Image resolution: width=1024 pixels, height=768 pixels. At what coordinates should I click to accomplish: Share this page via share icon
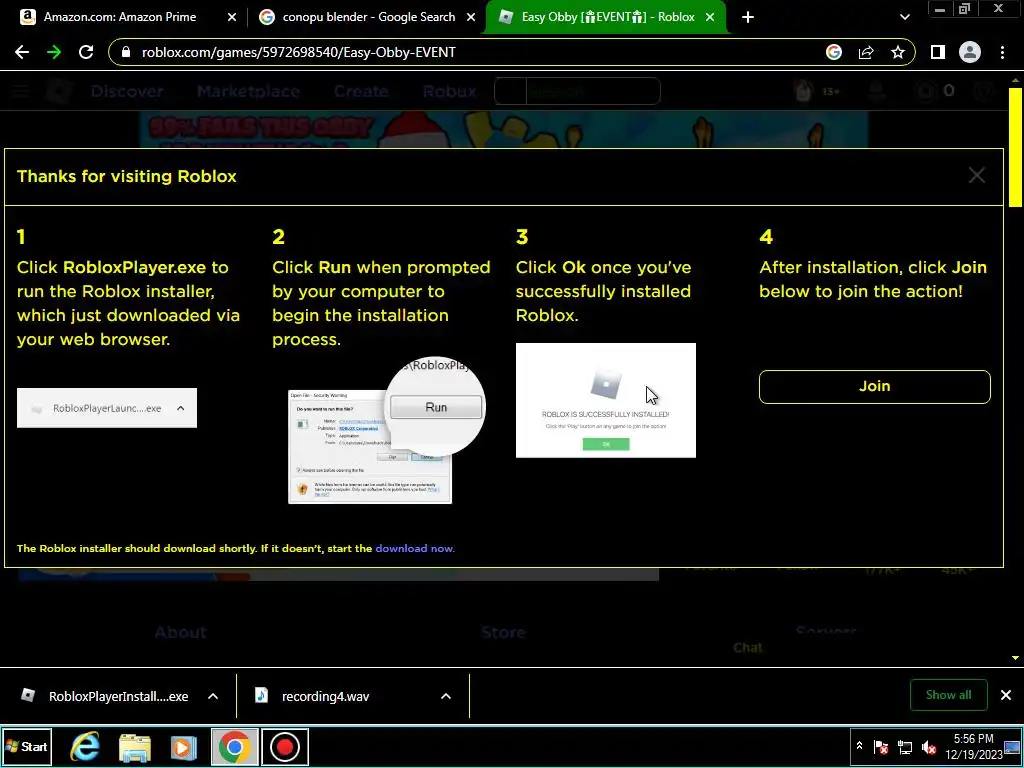pyautogui.click(x=866, y=52)
